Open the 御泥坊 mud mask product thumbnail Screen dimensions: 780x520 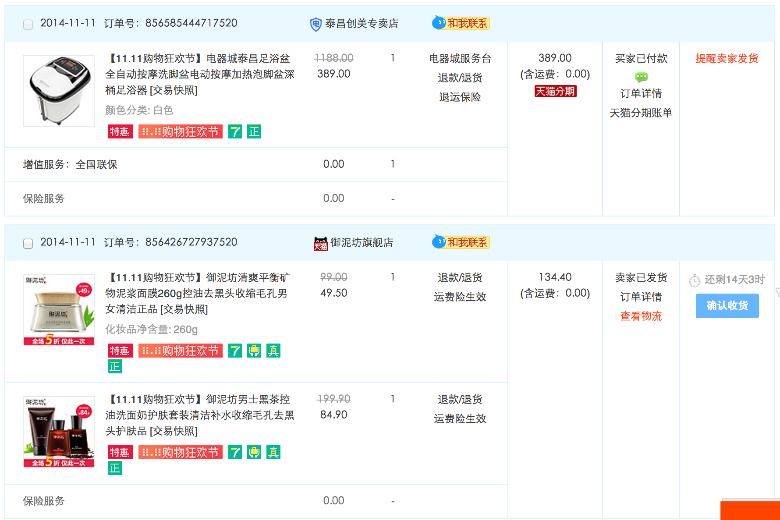coord(59,310)
